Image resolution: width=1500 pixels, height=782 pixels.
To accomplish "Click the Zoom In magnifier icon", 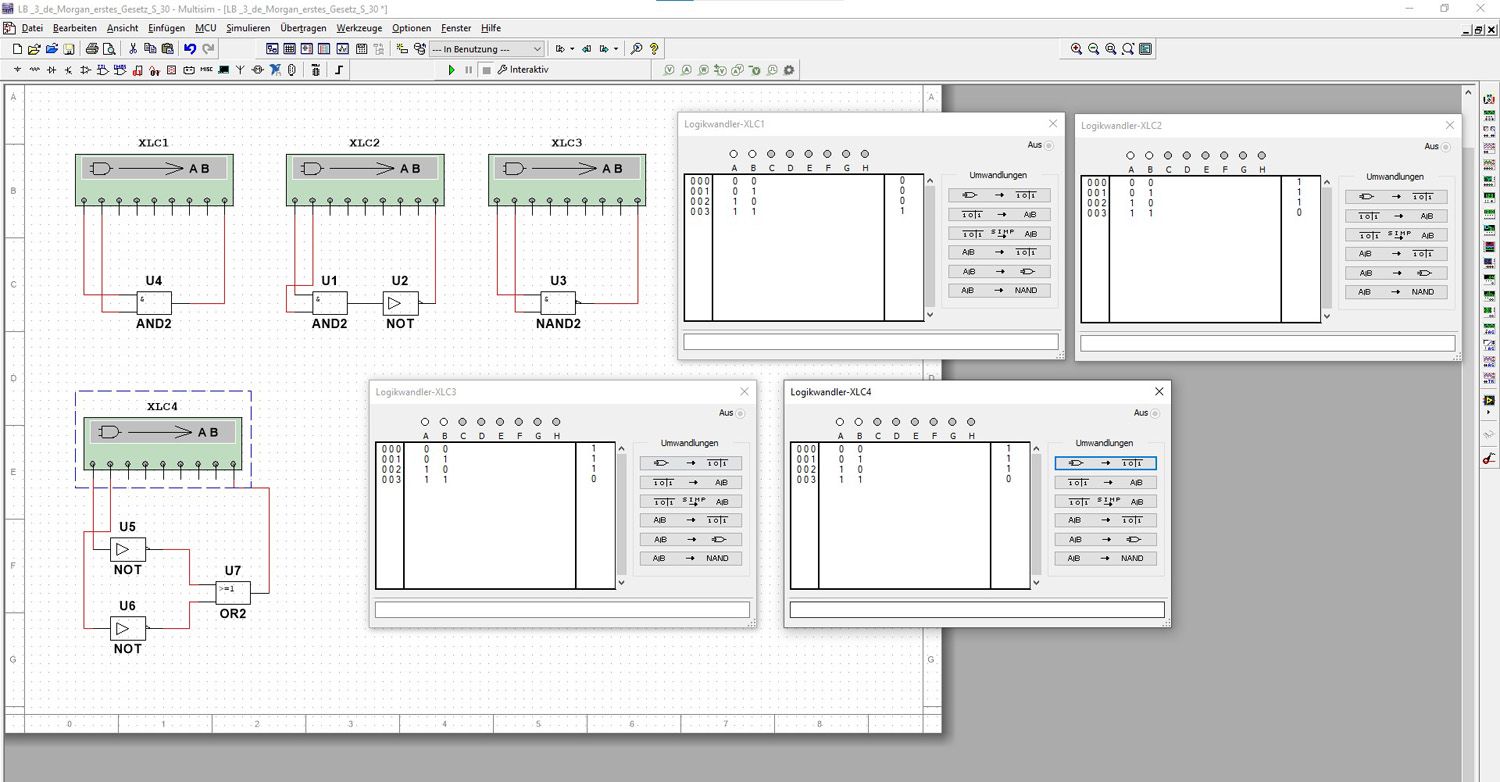I will click(x=1076, y=49).
